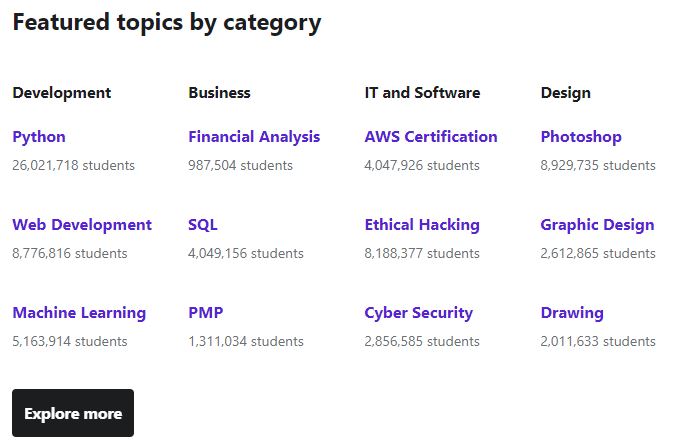The image size is (677, 448).
Task: Open the PMP topic link
Action: [x=206, y=313]
